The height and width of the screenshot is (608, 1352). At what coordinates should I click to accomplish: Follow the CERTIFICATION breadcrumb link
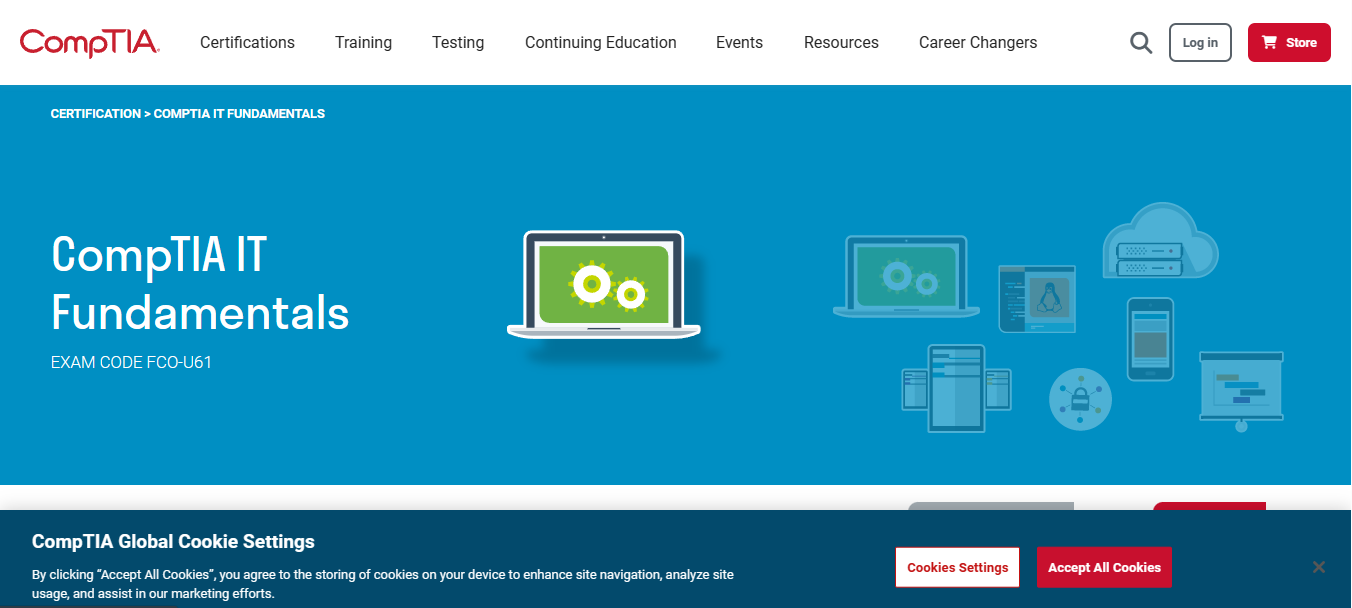pyautogui.click(x=96, y=114)
